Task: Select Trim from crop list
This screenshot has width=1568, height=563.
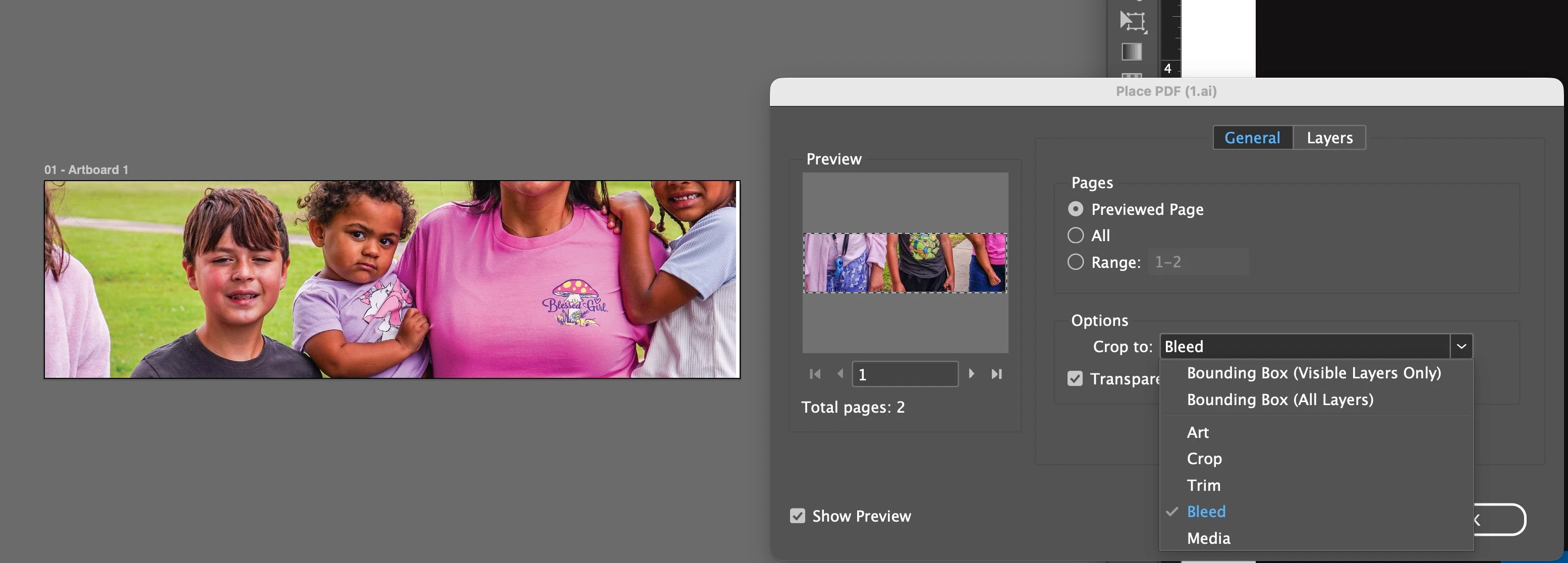Action: pyautogui.click(x=1203, y=485)
